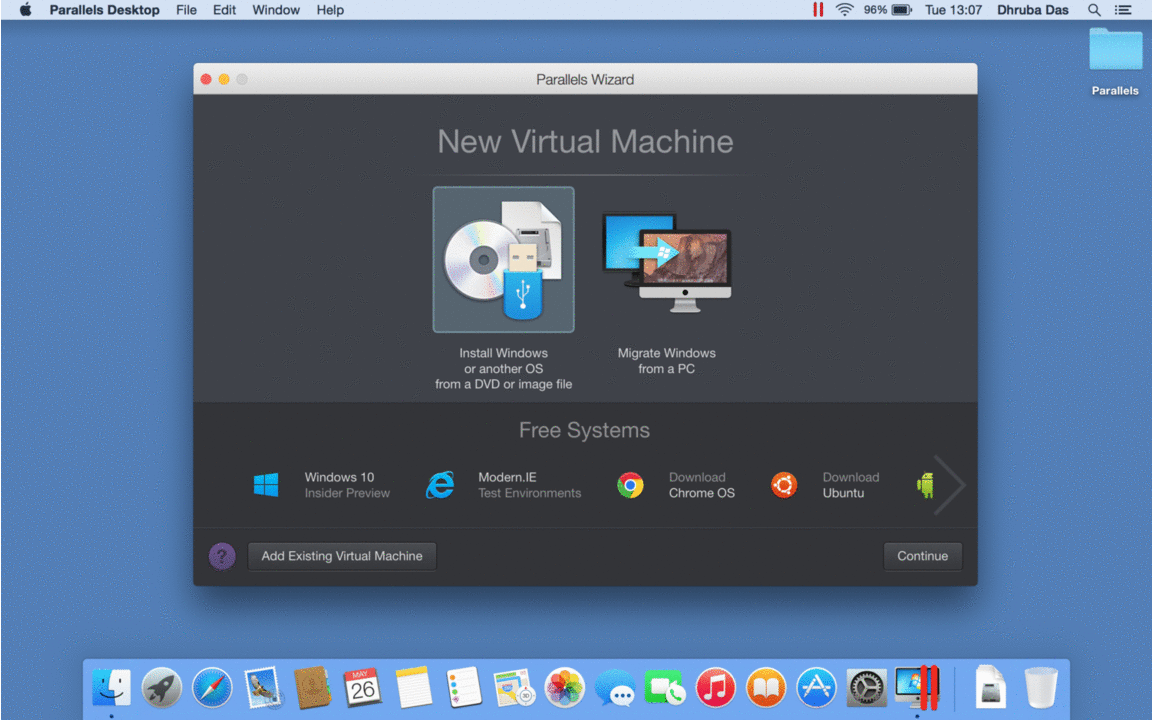Viewport: 1152px width, 720px height.
Task: Open the purple help question mark
Action: click(222, 556)
